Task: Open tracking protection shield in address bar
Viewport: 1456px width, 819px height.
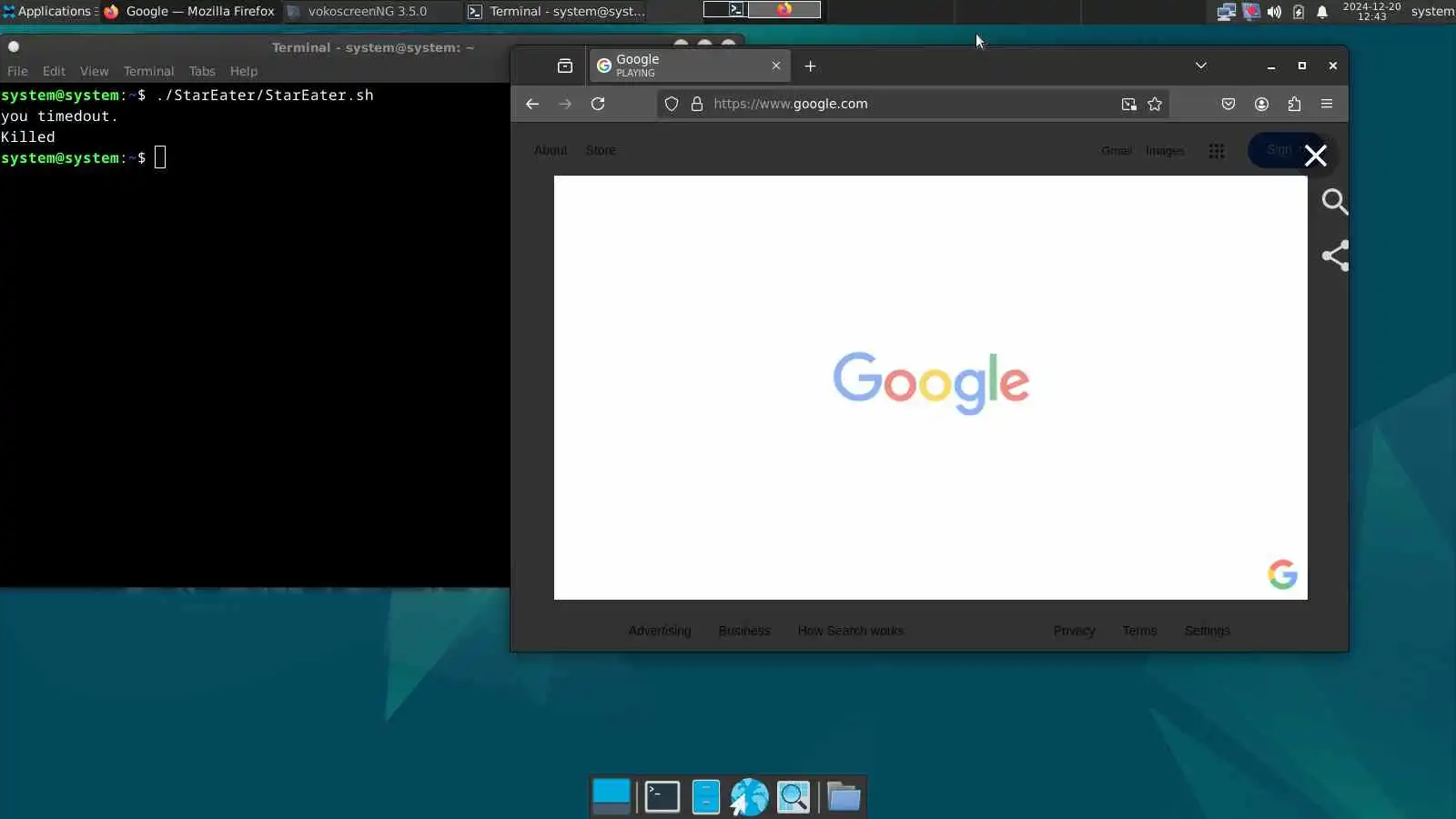Action: point(672,104)
